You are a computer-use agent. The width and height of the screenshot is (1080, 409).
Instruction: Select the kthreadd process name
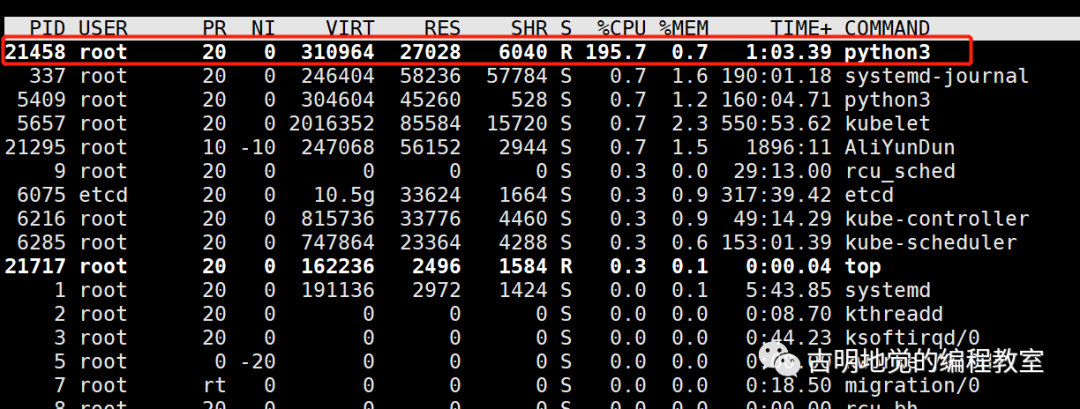[893, 314]
